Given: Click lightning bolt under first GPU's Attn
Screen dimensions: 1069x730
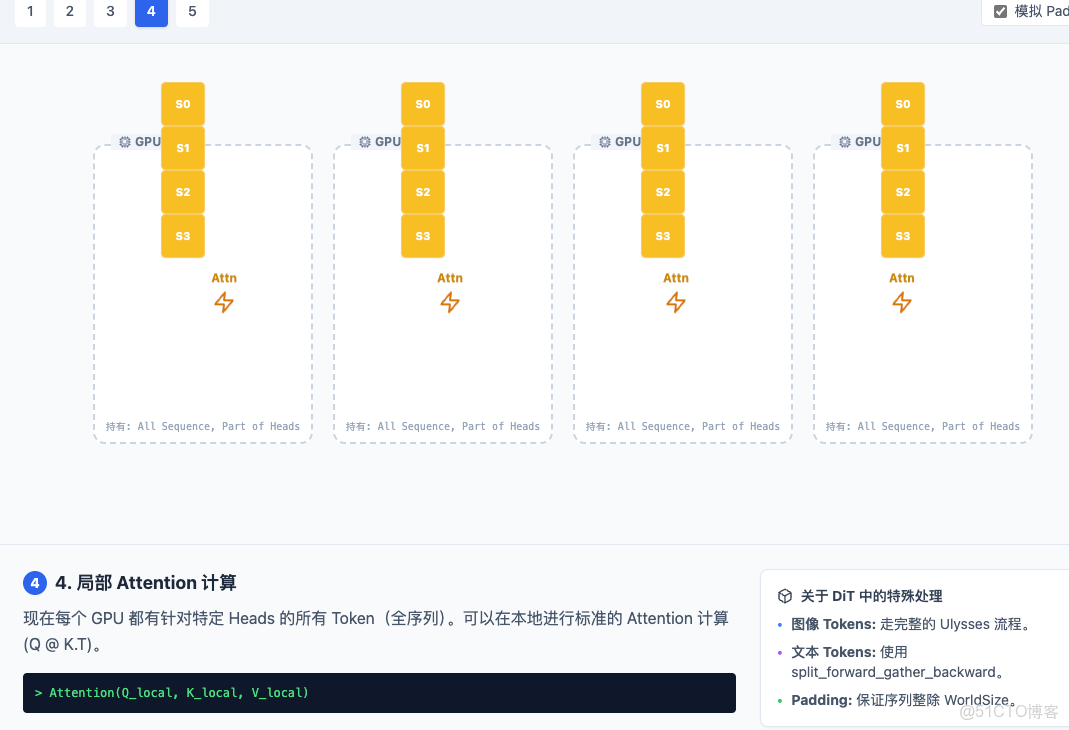Looking at the screenshot, I should coord(224,302).
